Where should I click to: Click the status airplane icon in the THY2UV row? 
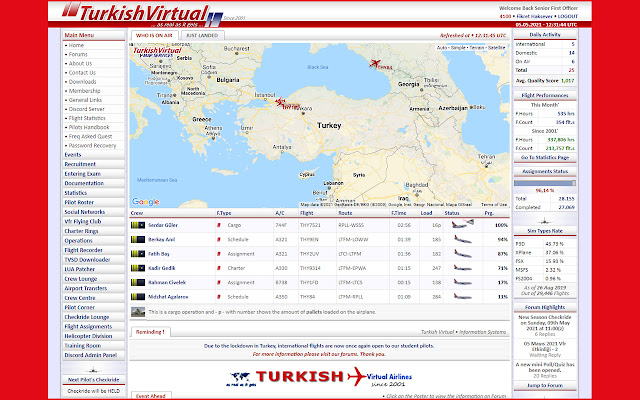[x=463, y=254]
